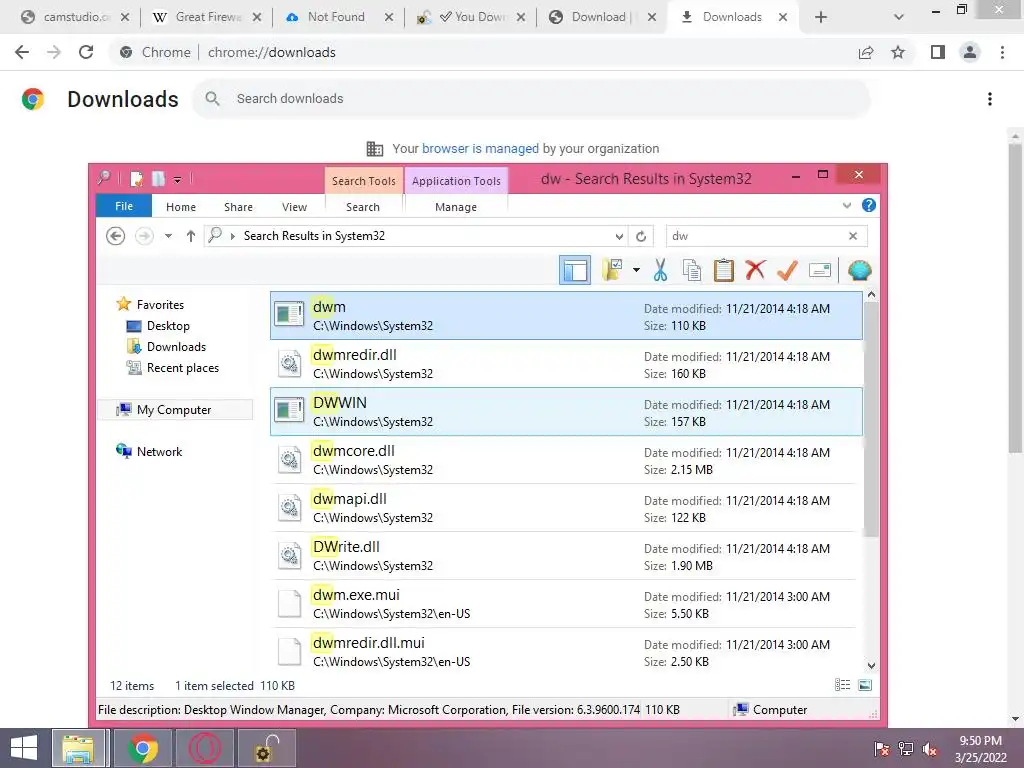Click the Copy pages icon
1024x768 pixels.
click(x=692, y=270)
